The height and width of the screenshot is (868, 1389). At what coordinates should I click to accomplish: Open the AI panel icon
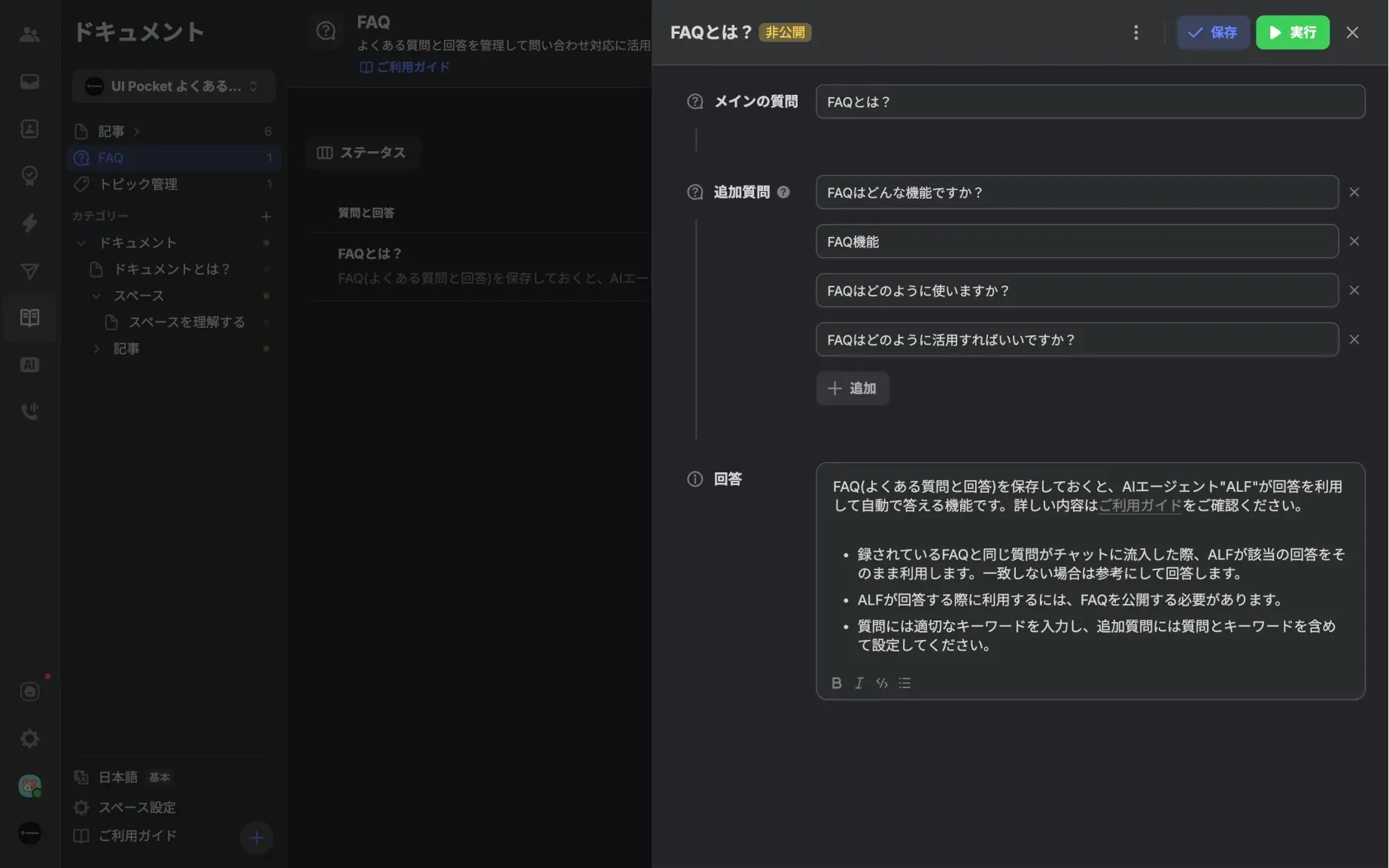click(29, 364)
